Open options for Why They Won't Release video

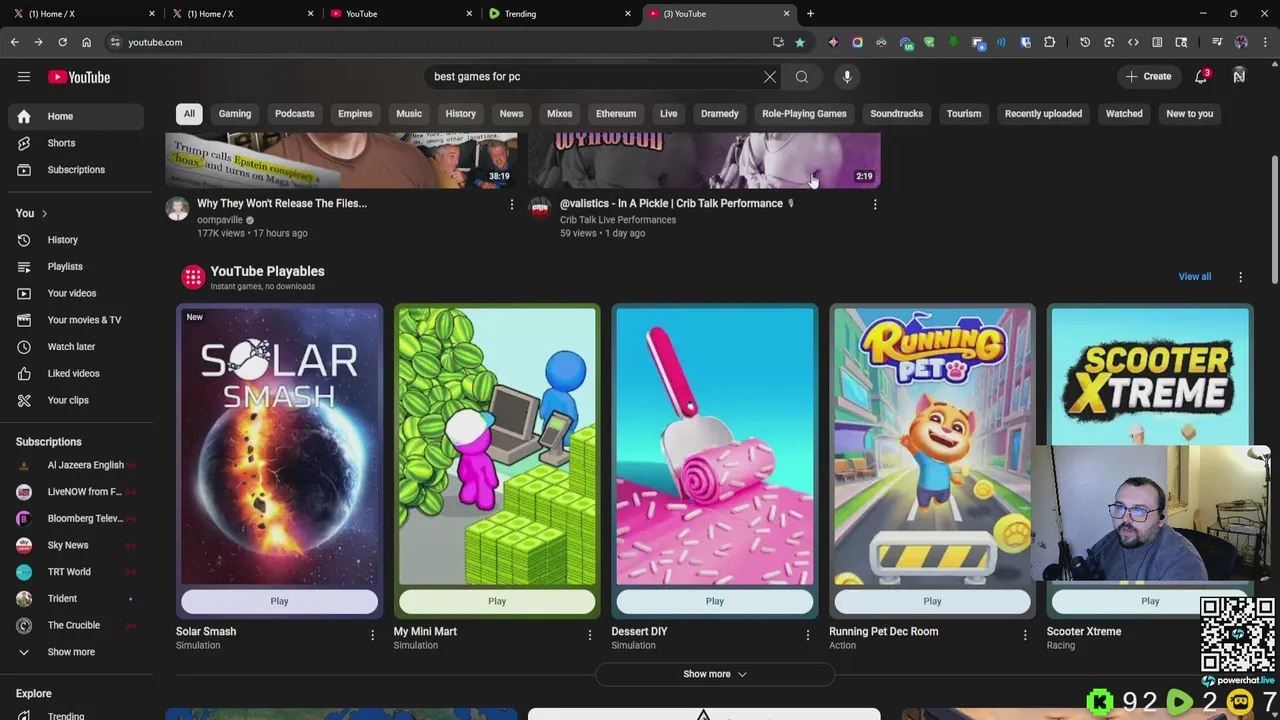[512, 205]
